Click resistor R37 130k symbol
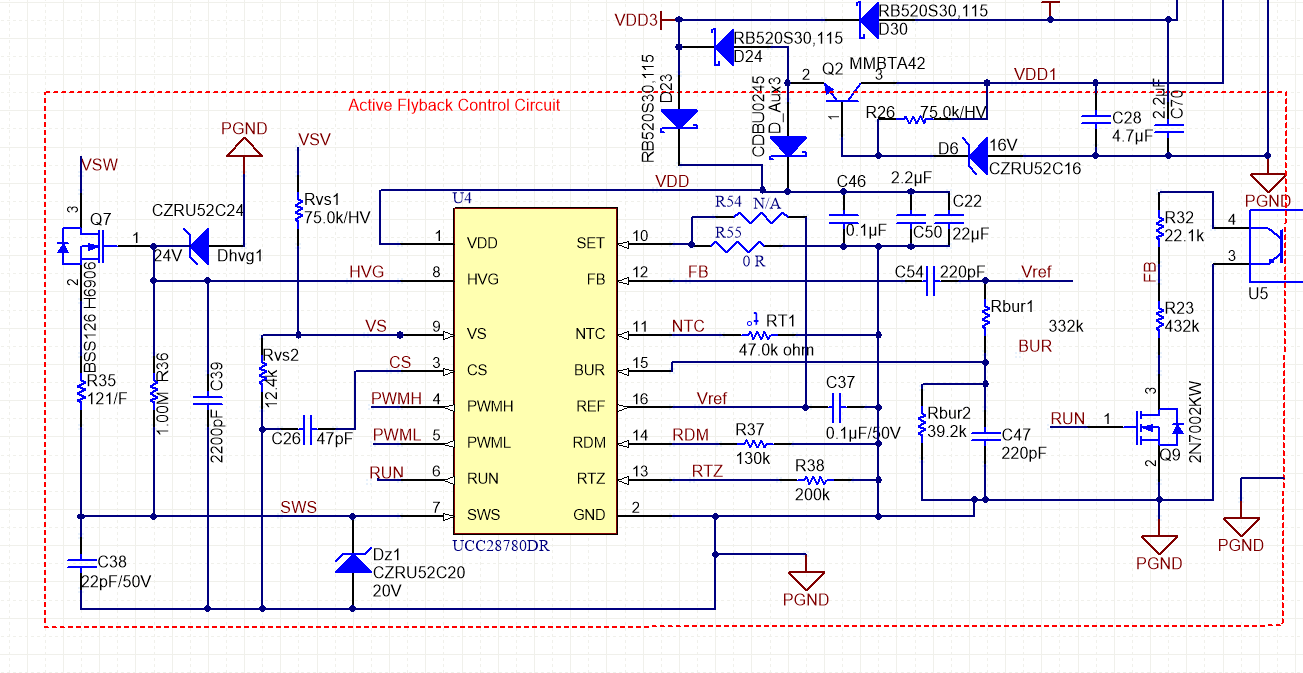 point(757,443)
